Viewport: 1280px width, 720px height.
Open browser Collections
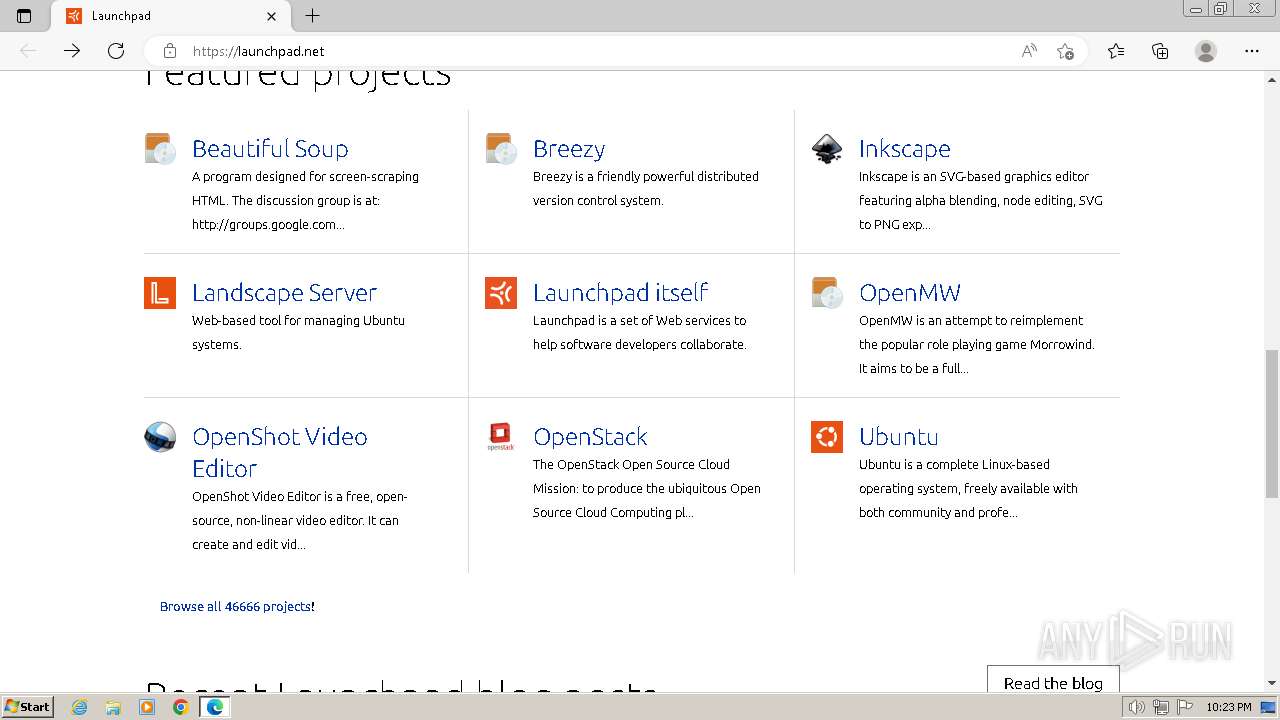point(1160,51)
